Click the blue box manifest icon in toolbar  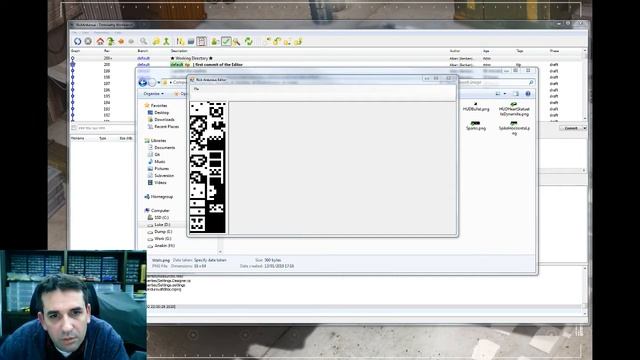pos(191,41)
